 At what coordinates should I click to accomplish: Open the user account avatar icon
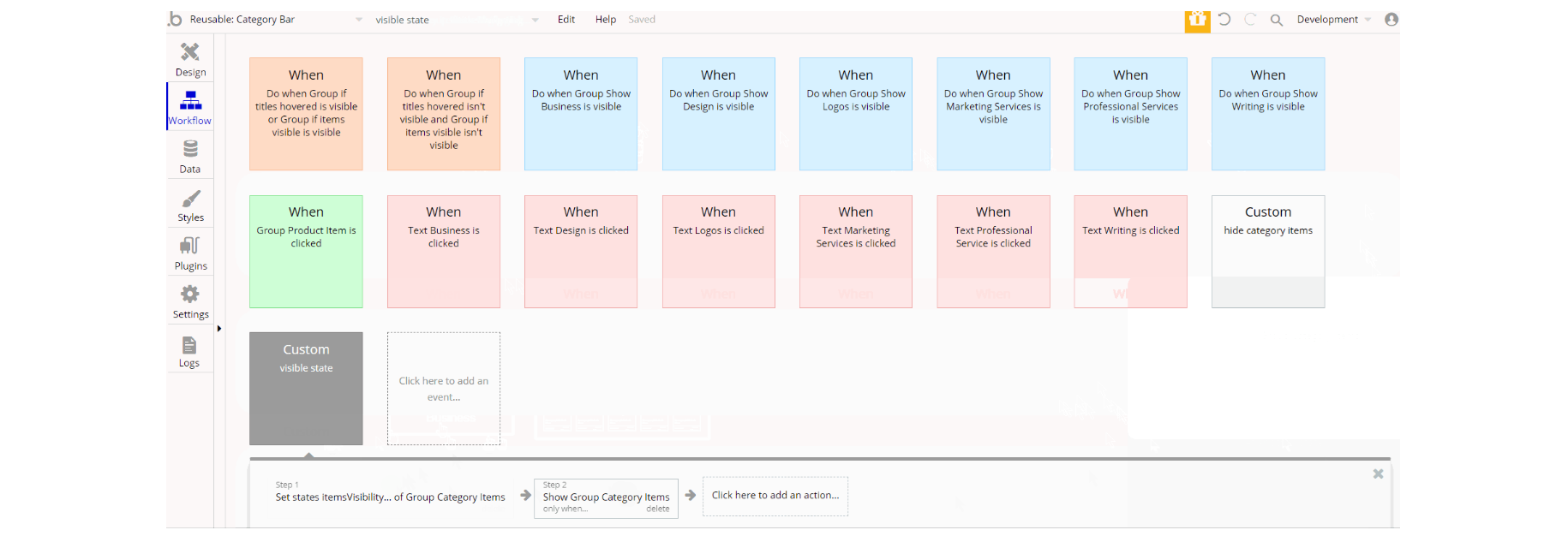coord(1391,19)
